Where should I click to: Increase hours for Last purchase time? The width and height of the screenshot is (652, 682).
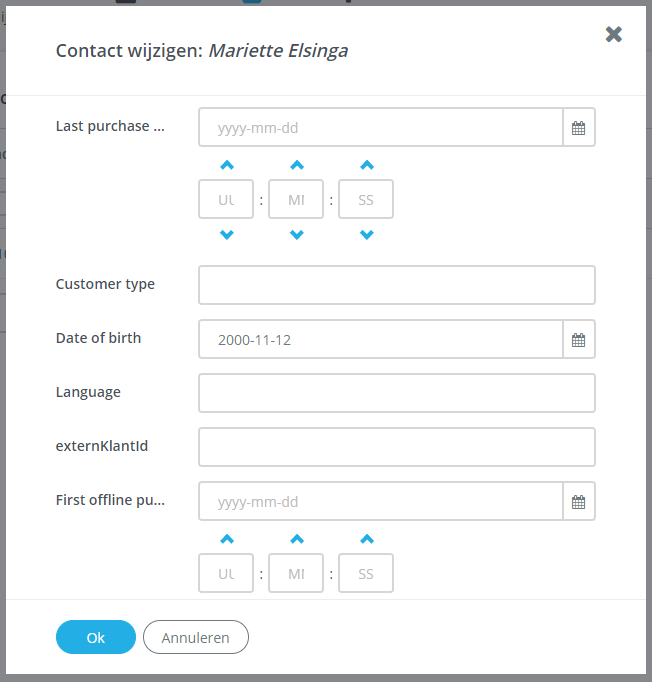[227, 165]
